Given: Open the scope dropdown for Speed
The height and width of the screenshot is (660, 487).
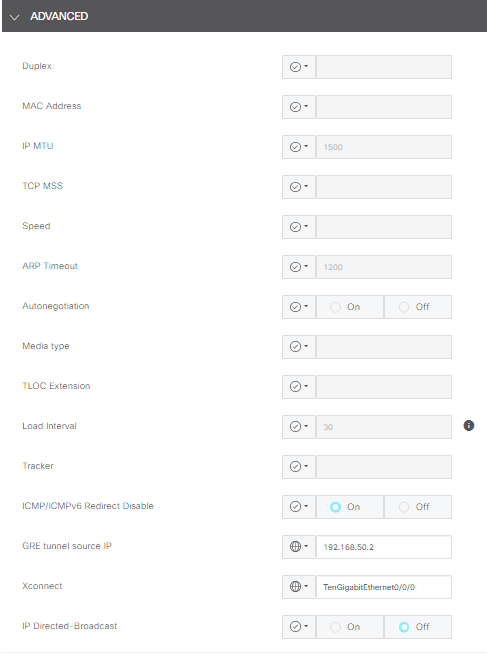Looking at the screenshot, I should pyautogui.click(x=299, y=227).
